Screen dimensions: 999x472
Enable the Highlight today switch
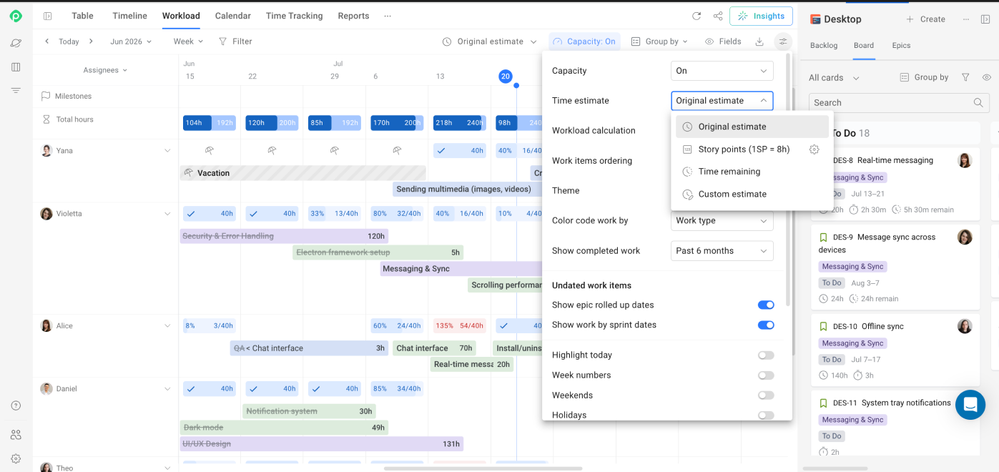pos(766,355)
